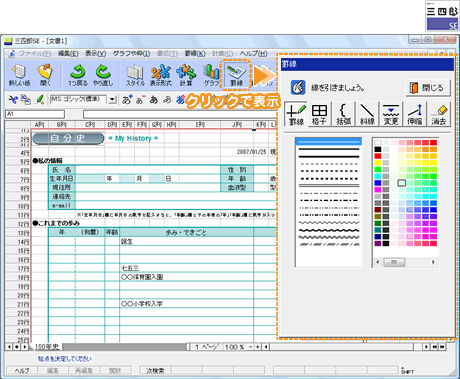Image resolution: width=460 pixels, height=379 pixels.
Task: Click the formula input bar right of A1
Action: click(180, 114)
